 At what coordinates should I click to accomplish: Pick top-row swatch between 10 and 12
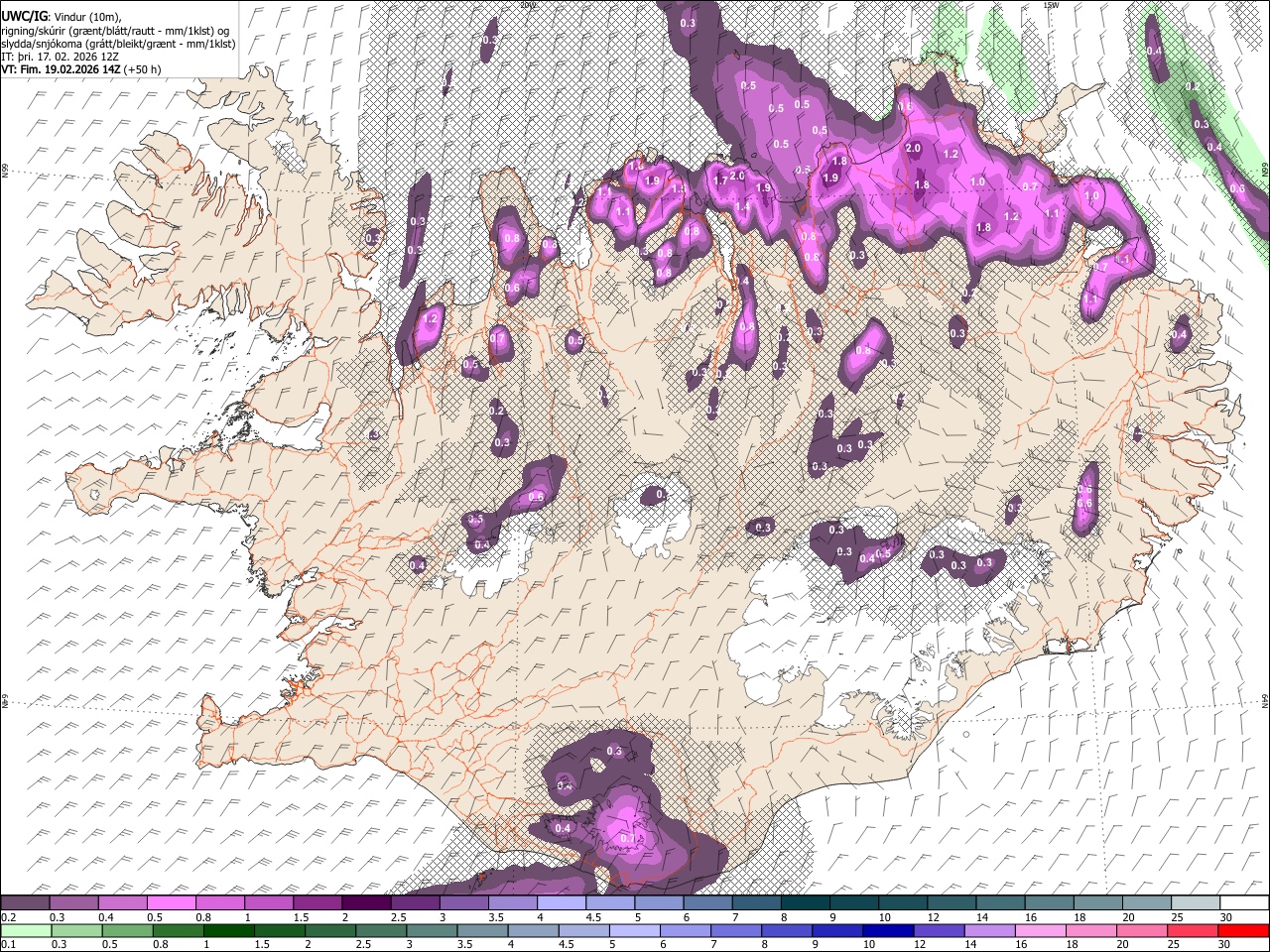(x=903, y=903)
